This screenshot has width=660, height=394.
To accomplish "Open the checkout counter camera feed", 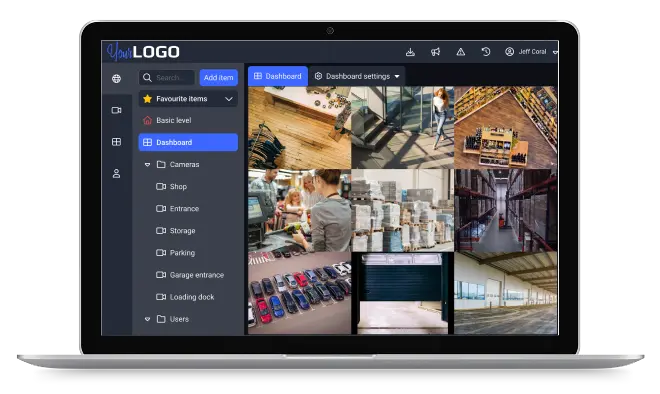I will [x=300, y=210].
